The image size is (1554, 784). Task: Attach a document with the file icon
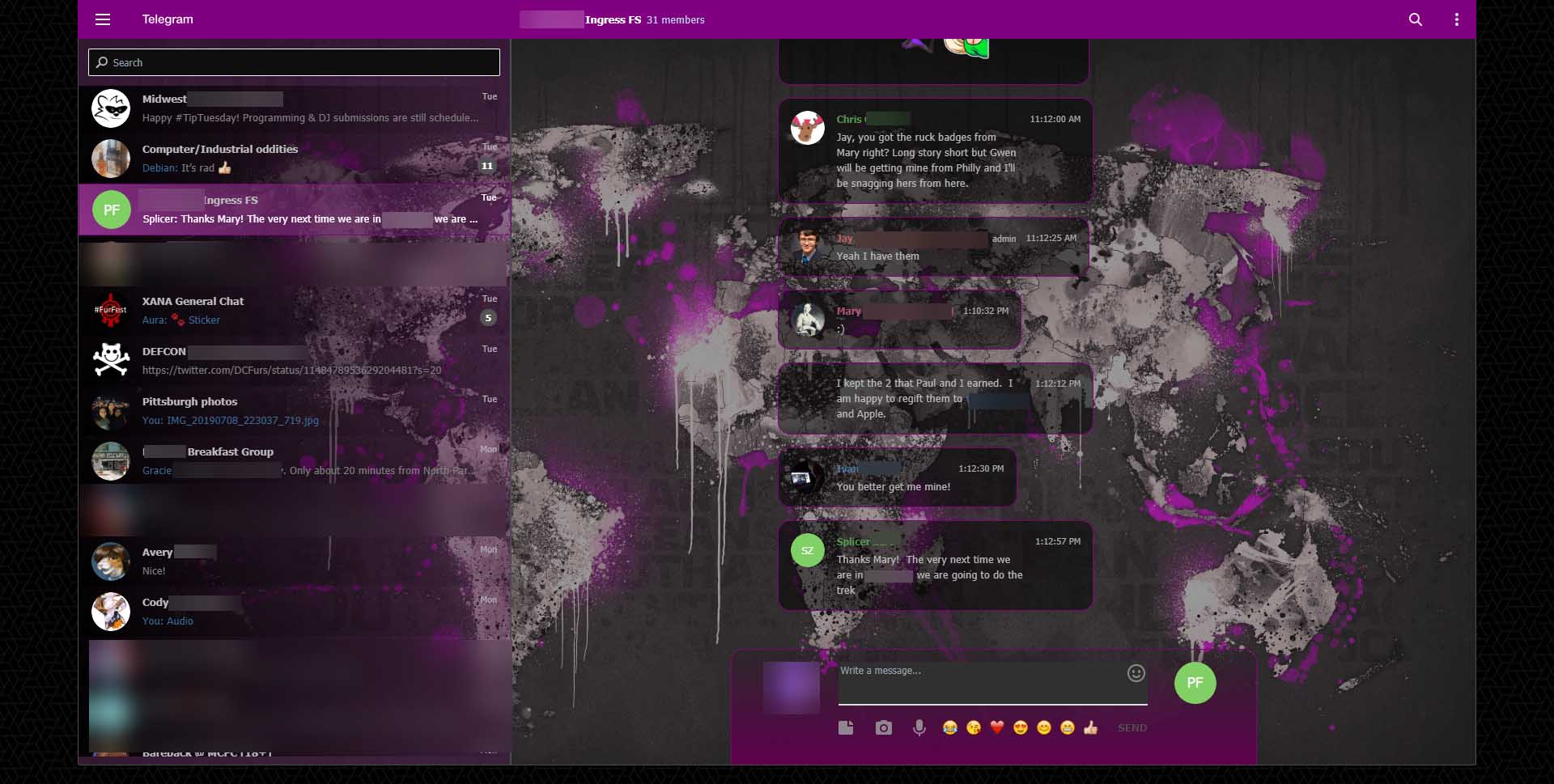pyautogui.click(x=846, y=727)
